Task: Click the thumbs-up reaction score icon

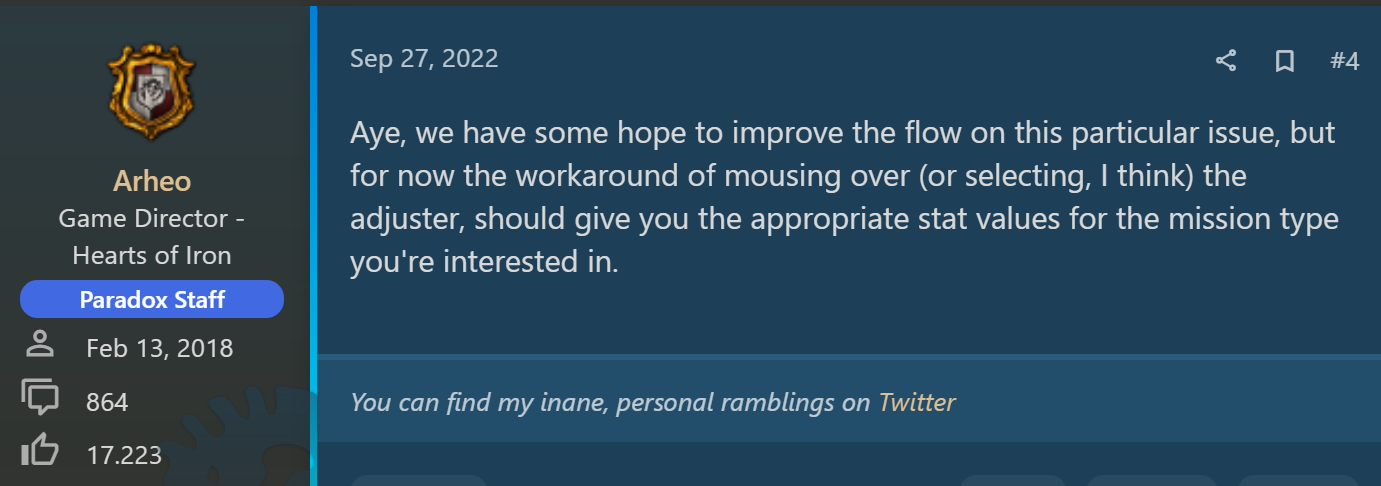Action: click(x=40, y=452)
